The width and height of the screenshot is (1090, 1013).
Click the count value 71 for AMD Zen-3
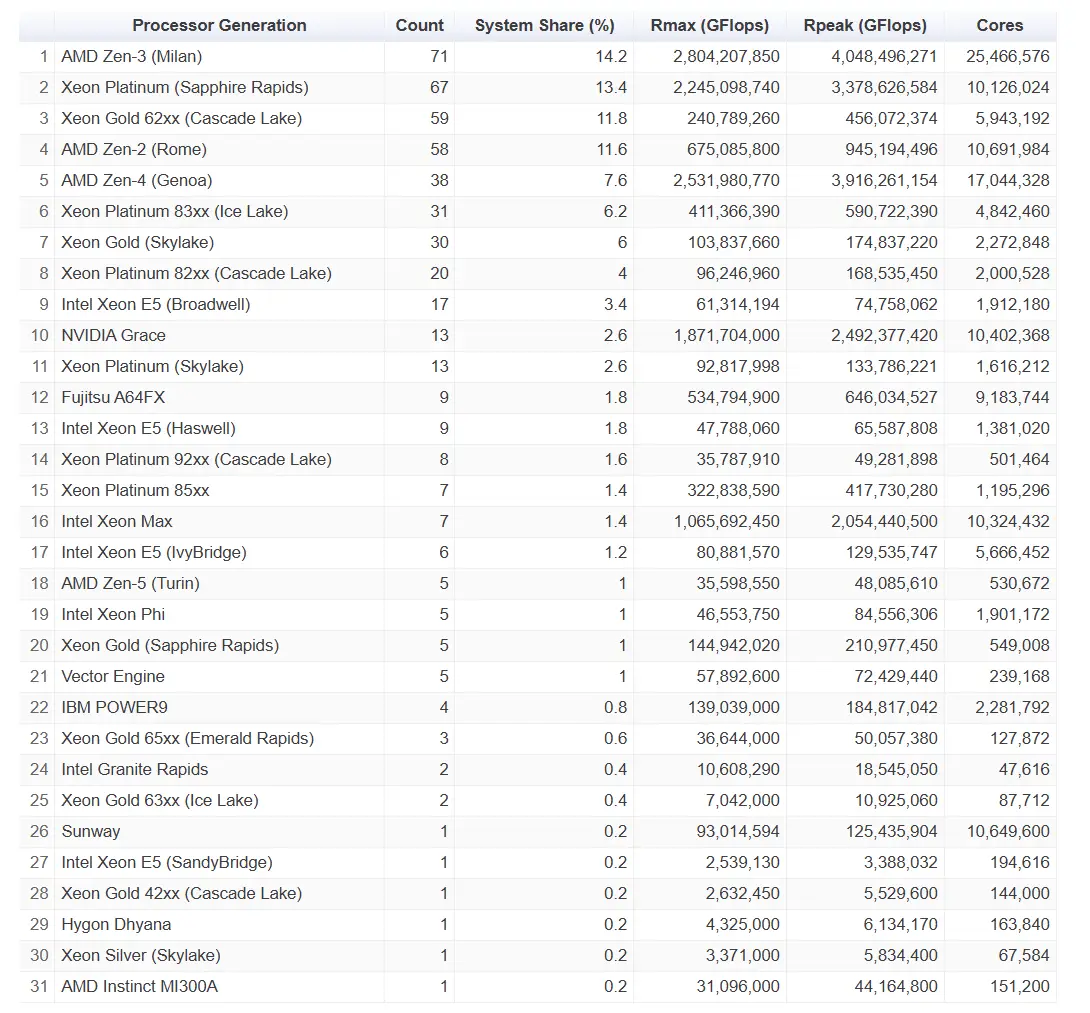439,56
